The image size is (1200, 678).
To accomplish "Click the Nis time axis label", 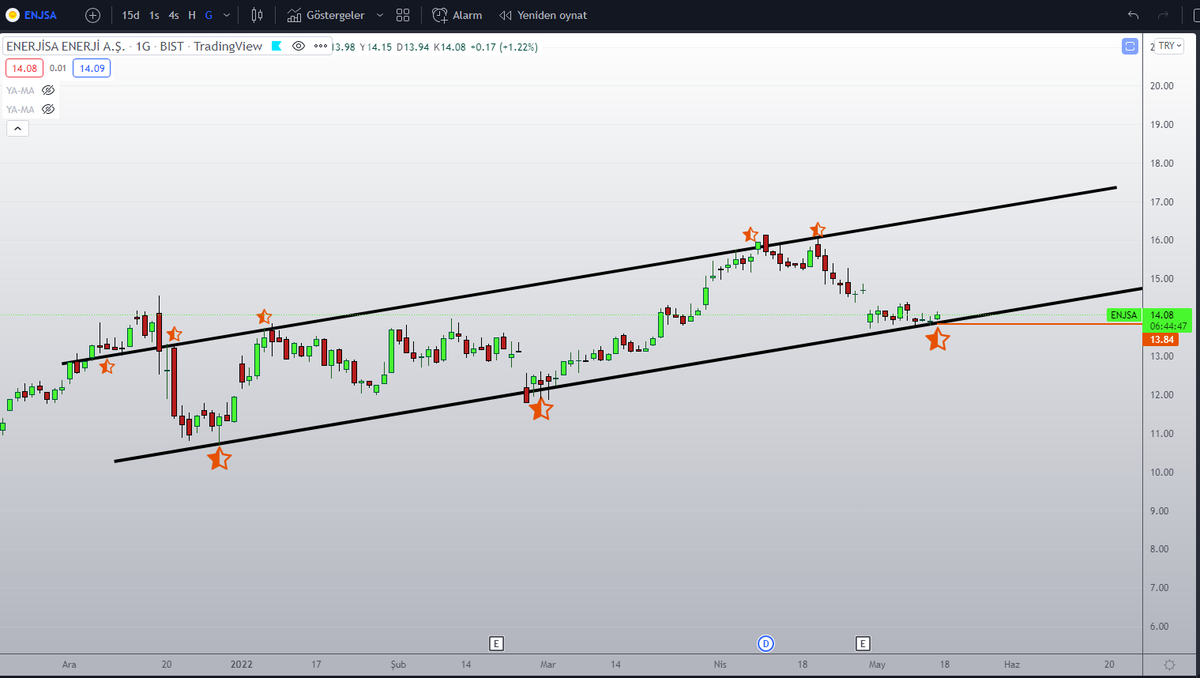I will click(719, 663).
